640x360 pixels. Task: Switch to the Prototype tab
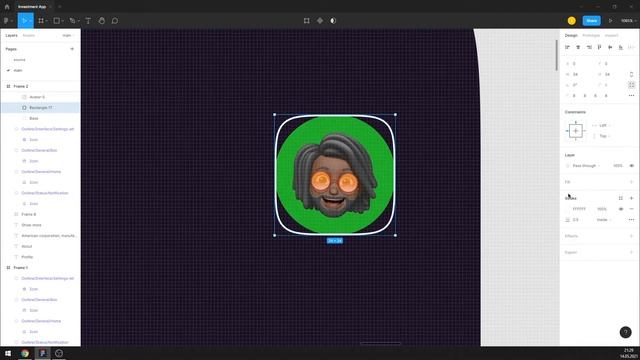(x=591, y=36)
